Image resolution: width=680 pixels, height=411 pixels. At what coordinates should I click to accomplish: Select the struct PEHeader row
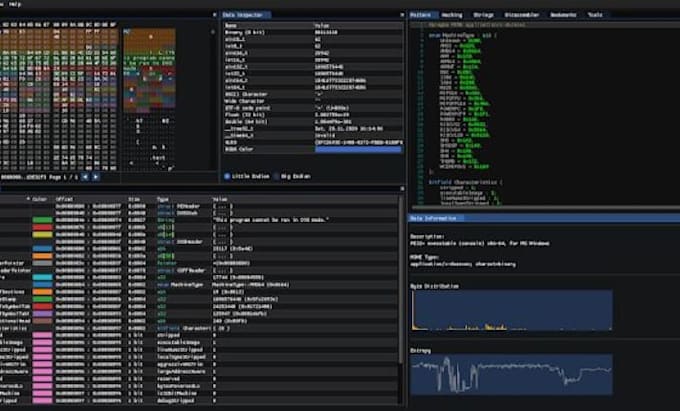[199, 206]
